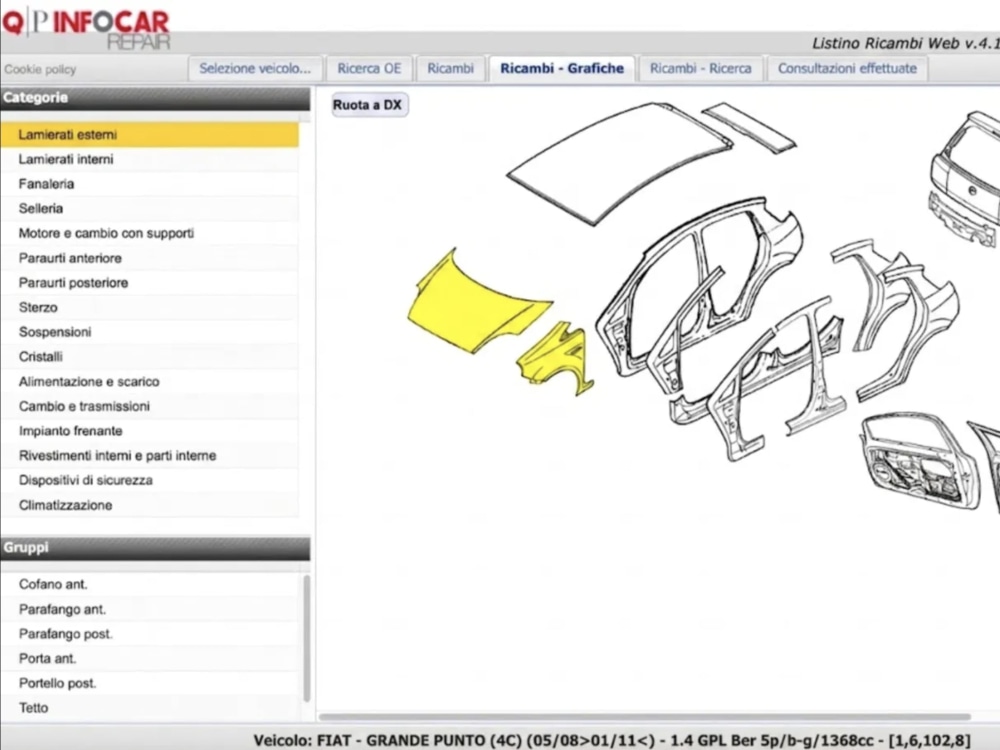Select the Lamierati interni category
The width and height of the screenshot is (1000, 750).
pos(149,159)
